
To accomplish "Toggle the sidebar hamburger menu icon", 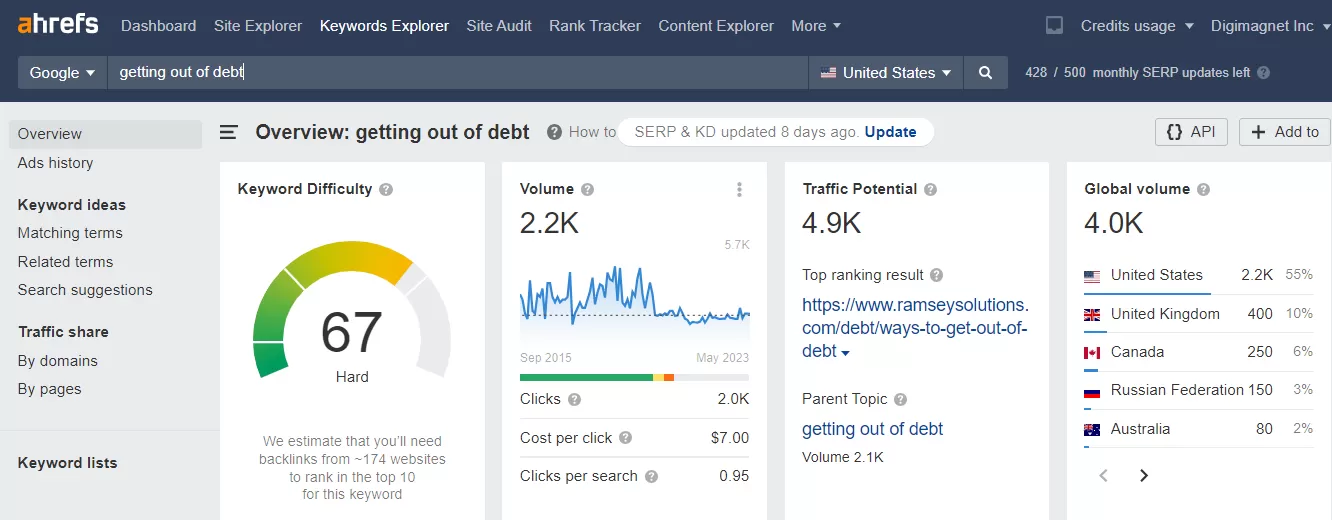I will click(x=229, y=132).
